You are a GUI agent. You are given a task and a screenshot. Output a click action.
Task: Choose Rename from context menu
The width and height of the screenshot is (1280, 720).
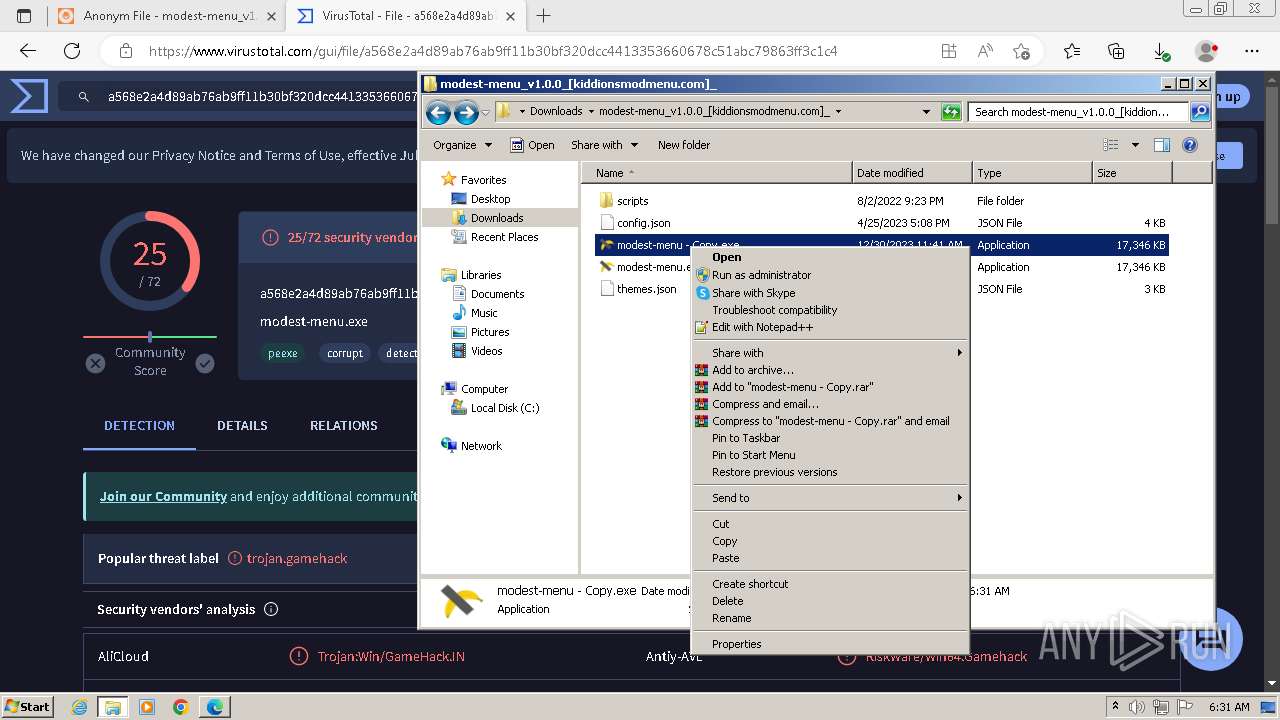[830, 618]
